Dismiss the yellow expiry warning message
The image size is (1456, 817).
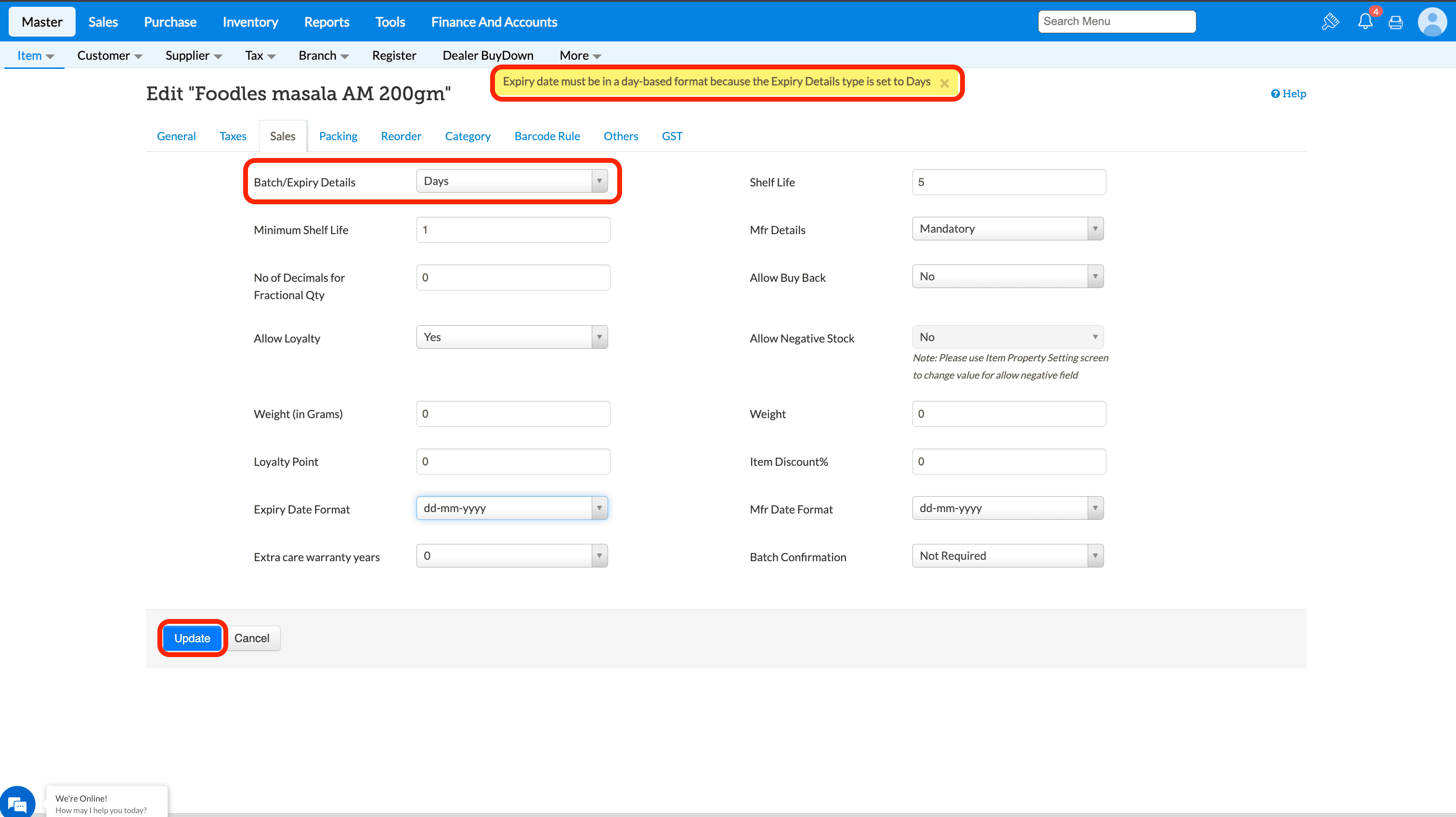pos(944,83)
